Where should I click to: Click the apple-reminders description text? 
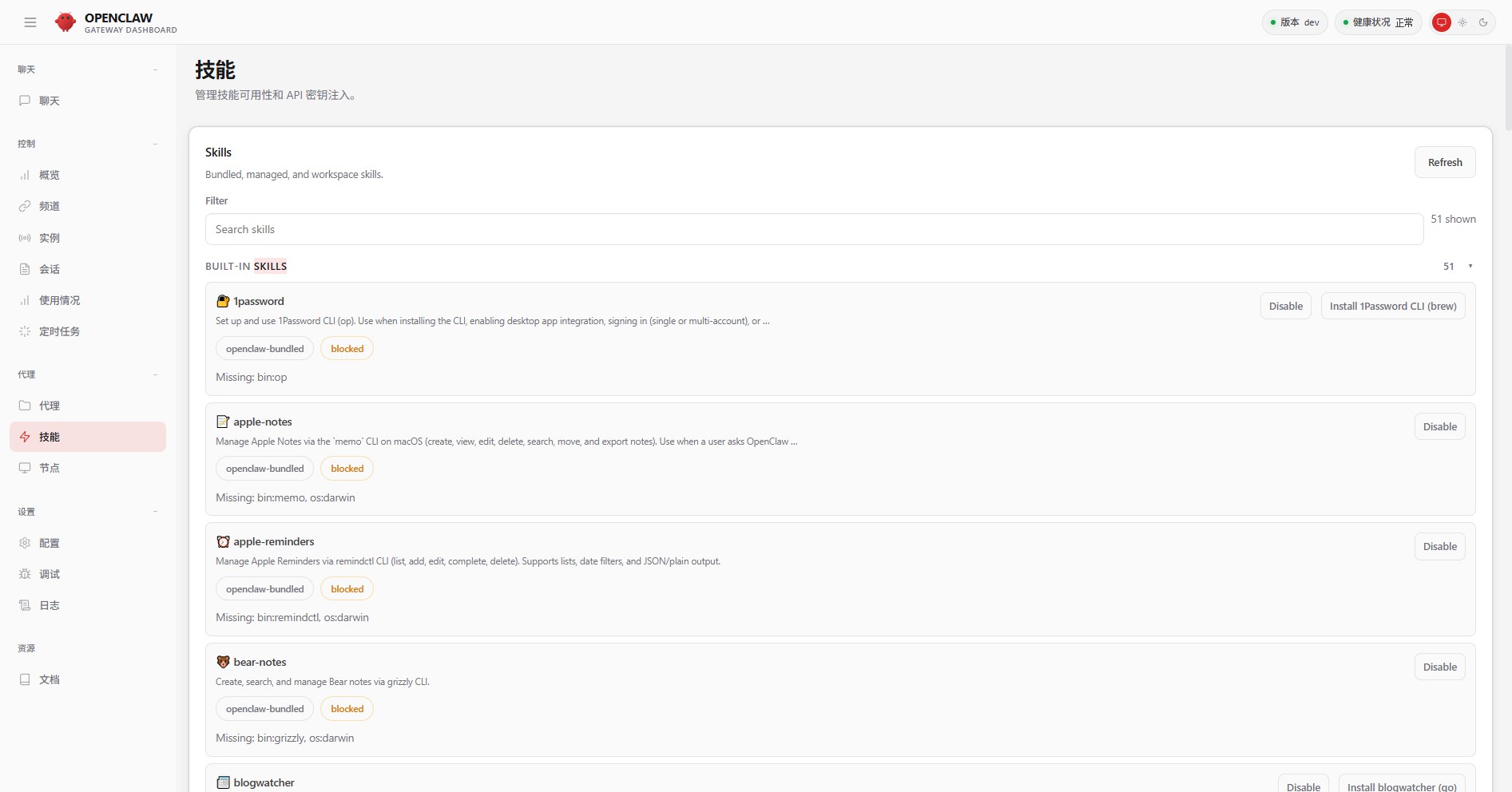(x=468, y=561)
